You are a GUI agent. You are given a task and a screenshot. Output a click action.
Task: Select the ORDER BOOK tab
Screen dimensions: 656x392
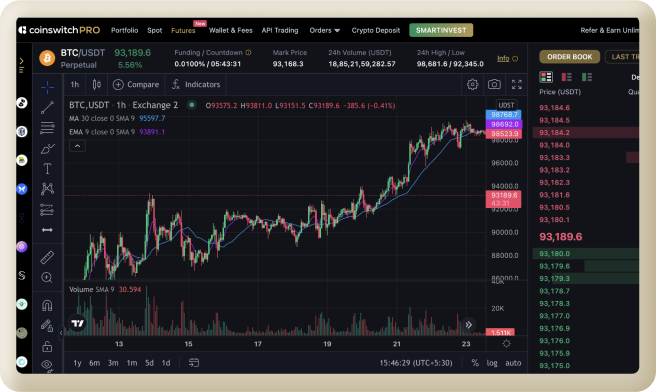point(569,56)
